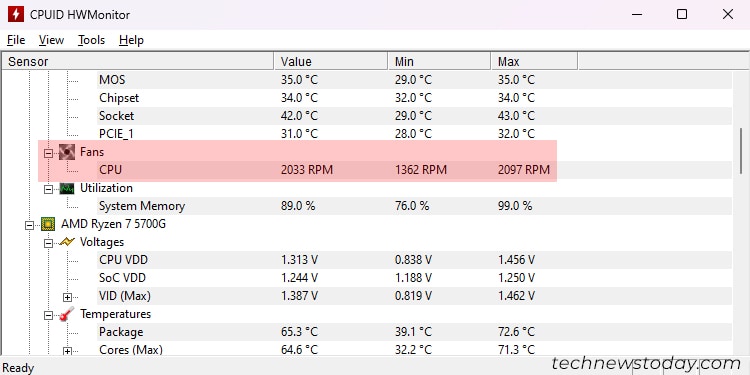
Task: Open the File menu
Action: 16,40
